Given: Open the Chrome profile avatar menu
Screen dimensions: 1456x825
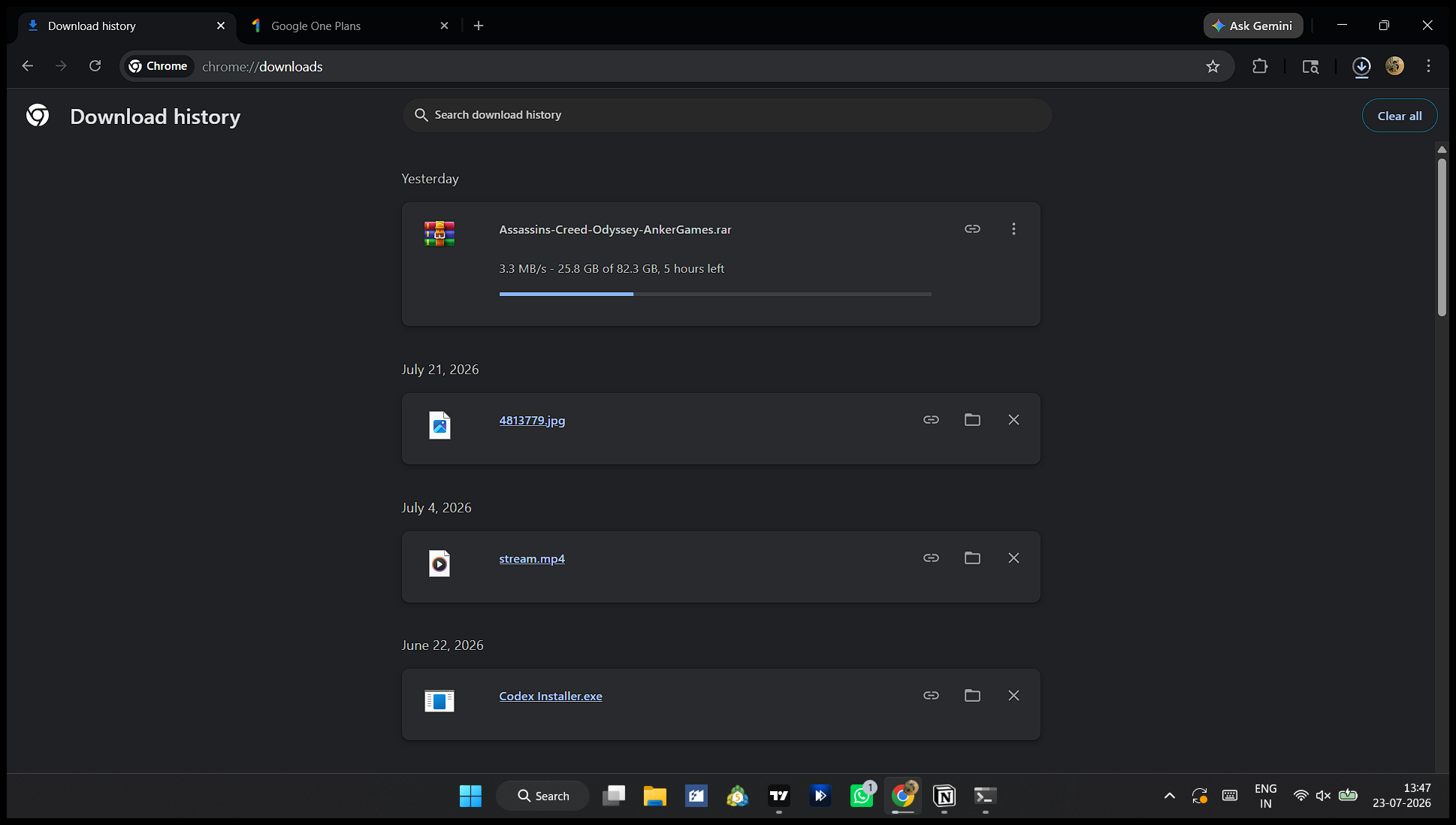Looking at the screenshot, I should (x=1395, y=66).
